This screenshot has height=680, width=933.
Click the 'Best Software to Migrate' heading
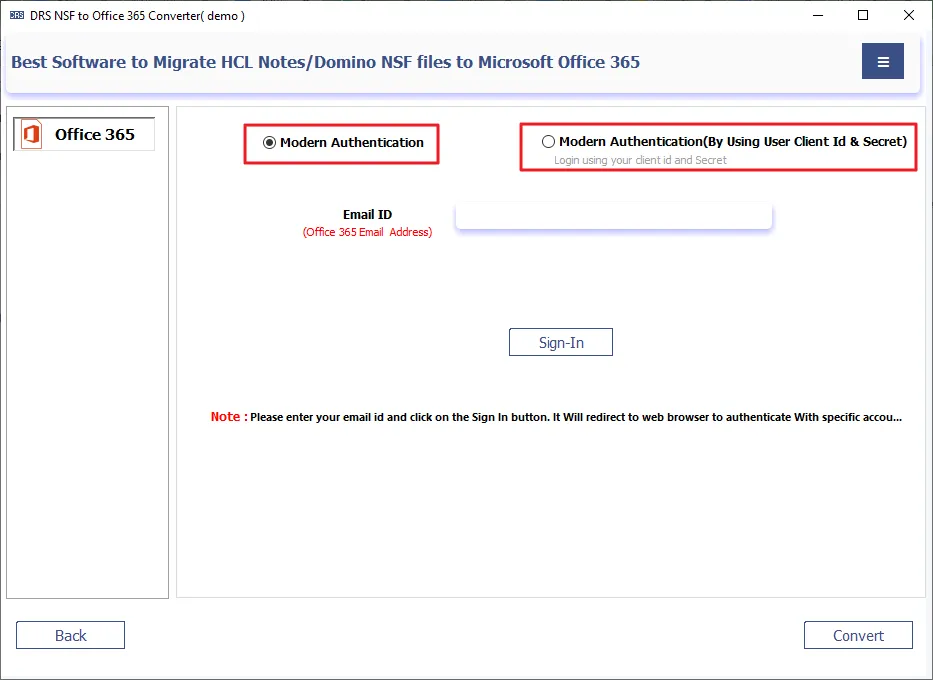(x=325, y=62)
